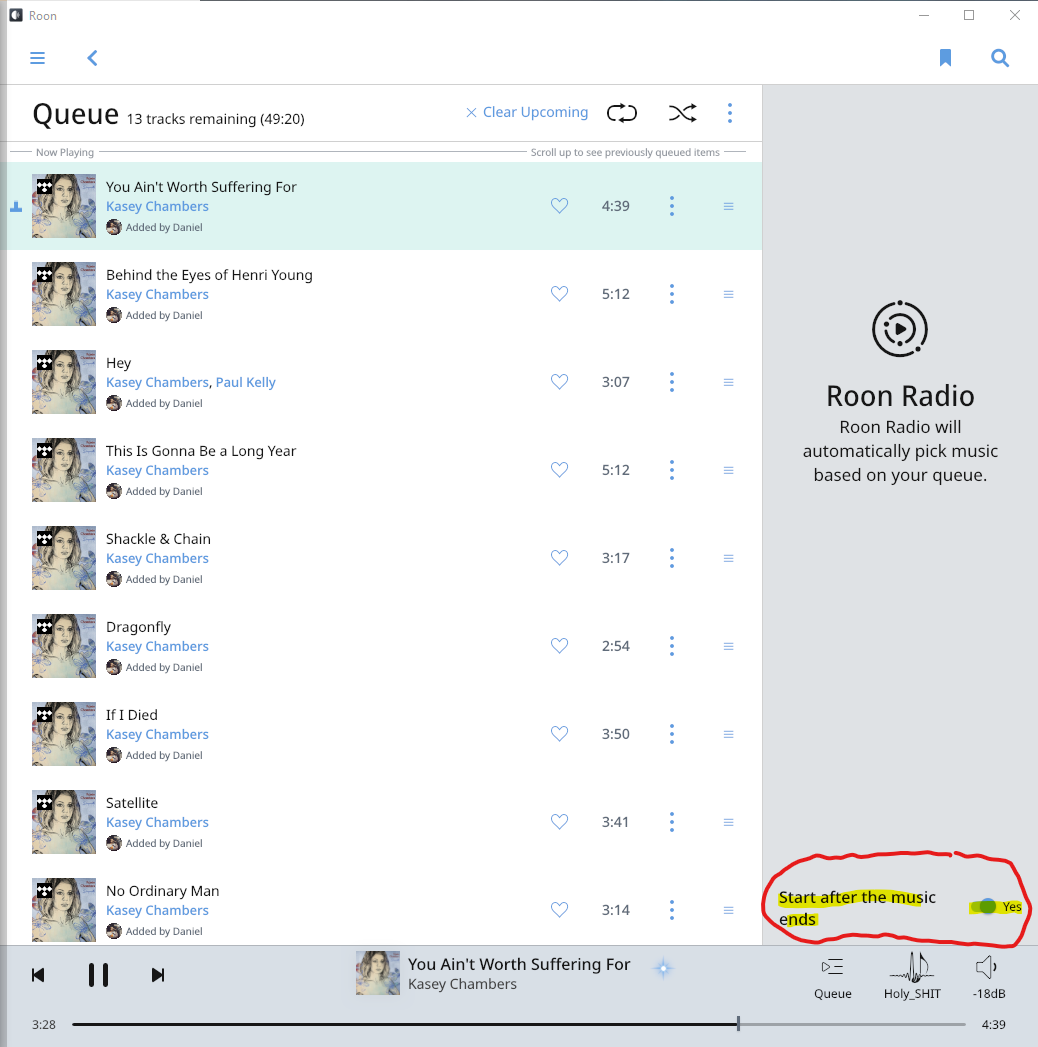Click Kasey Chambers artist name in footer
The image size is (1038, 1047).
click(x=462, y=984)
